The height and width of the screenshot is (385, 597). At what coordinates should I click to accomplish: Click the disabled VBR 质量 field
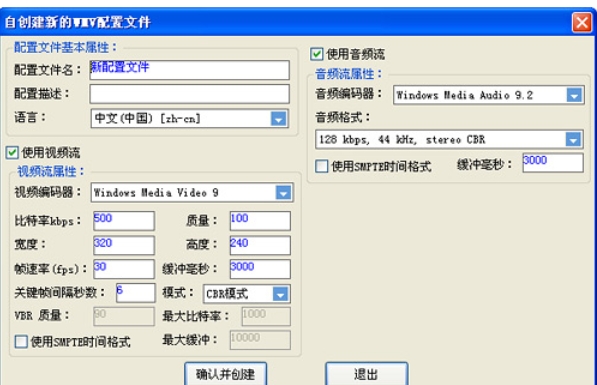pyautogui.click(x=124, y=316)
